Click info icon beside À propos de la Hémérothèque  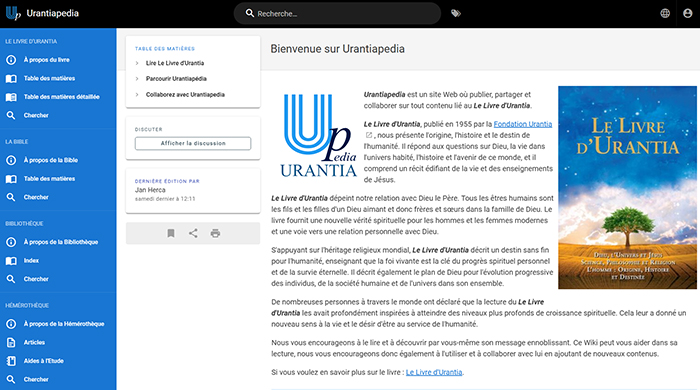tap(11, 324)
